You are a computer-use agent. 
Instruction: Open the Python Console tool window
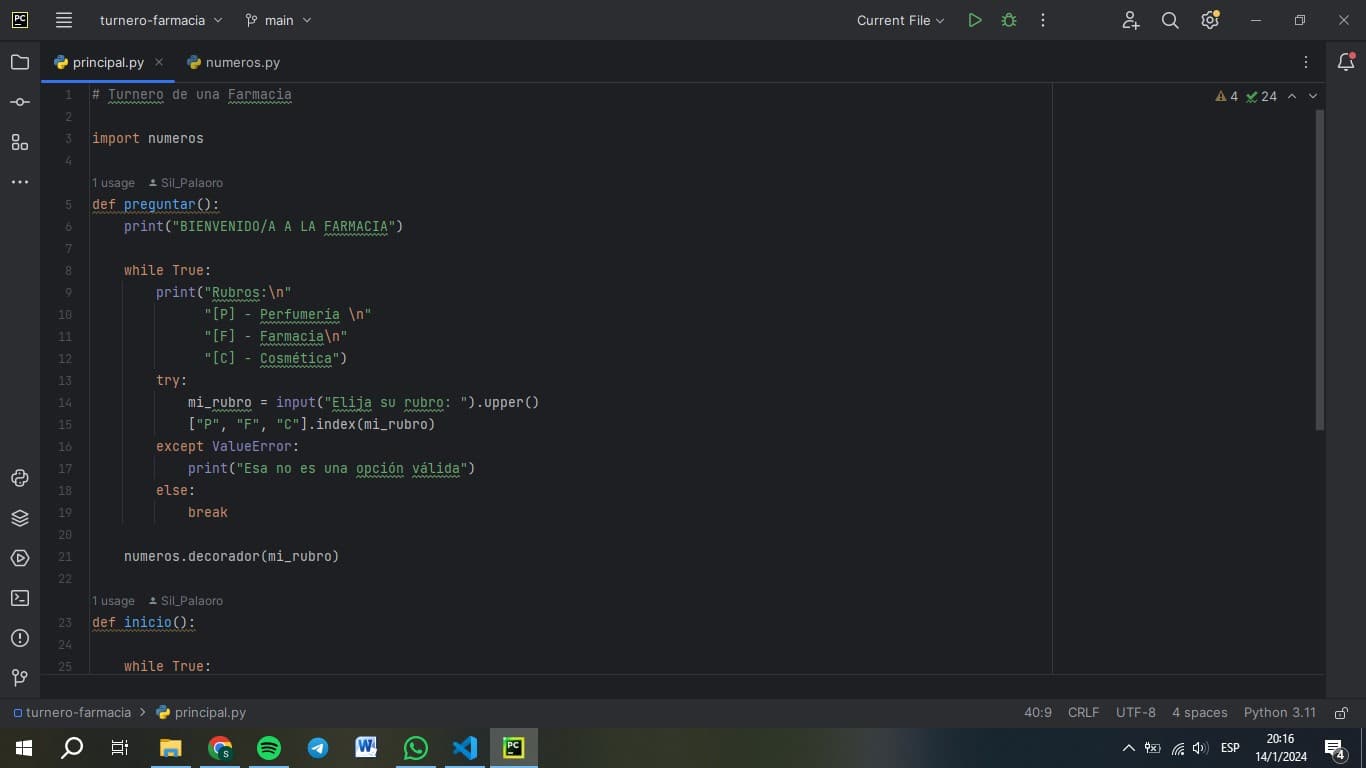click(x=20, y=478)
